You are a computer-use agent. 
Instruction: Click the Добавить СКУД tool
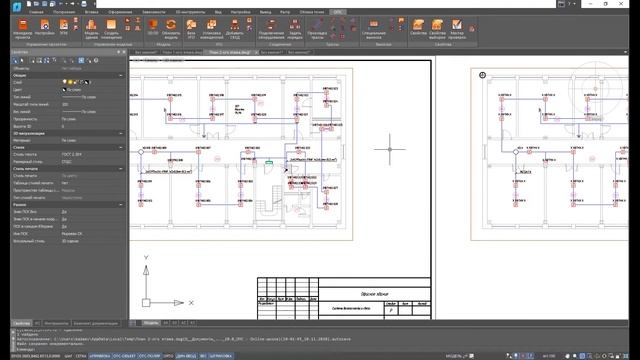[x=235, y=29]
